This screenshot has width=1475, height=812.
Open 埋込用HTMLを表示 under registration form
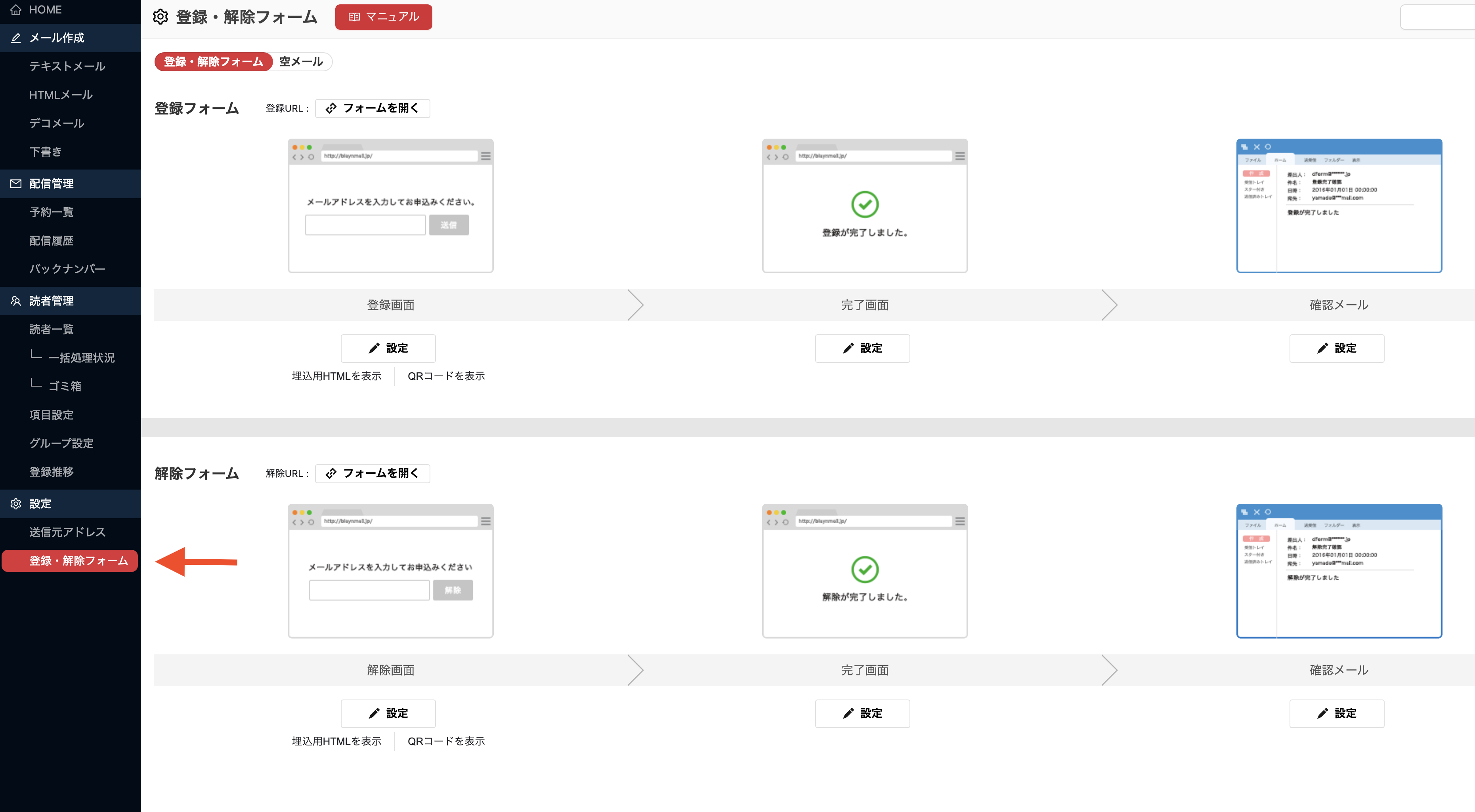coord(337,376)
